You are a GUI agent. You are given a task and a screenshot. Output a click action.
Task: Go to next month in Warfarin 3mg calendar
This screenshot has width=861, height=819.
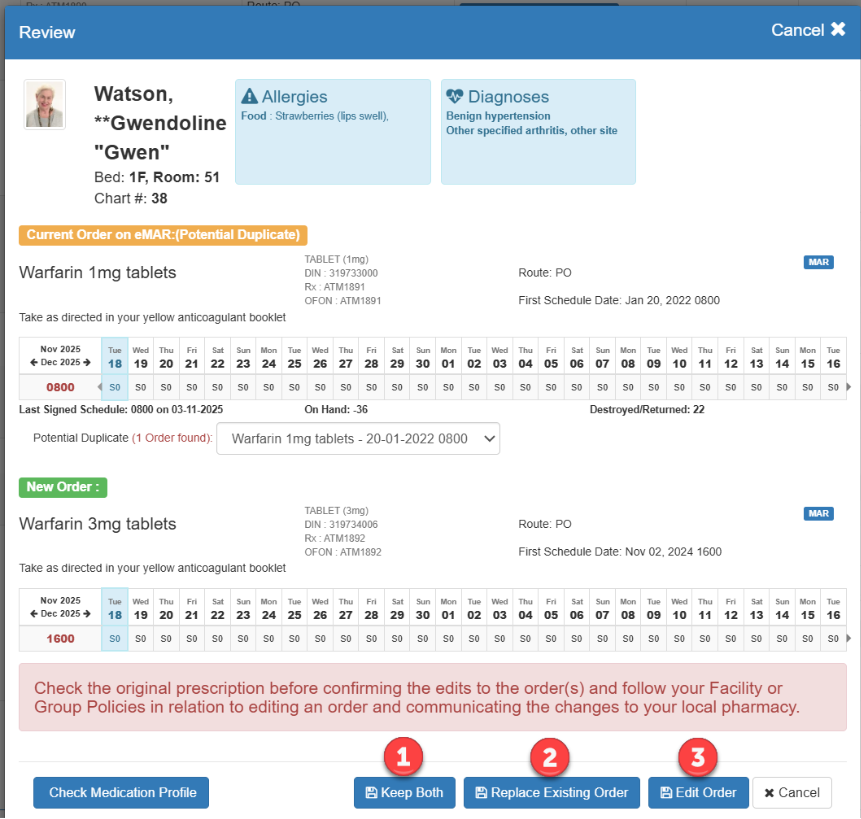click(87, 614)
